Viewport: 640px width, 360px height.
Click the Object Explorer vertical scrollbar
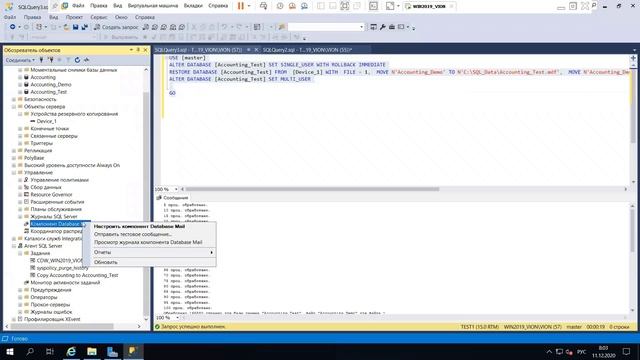tap(146, 204)
